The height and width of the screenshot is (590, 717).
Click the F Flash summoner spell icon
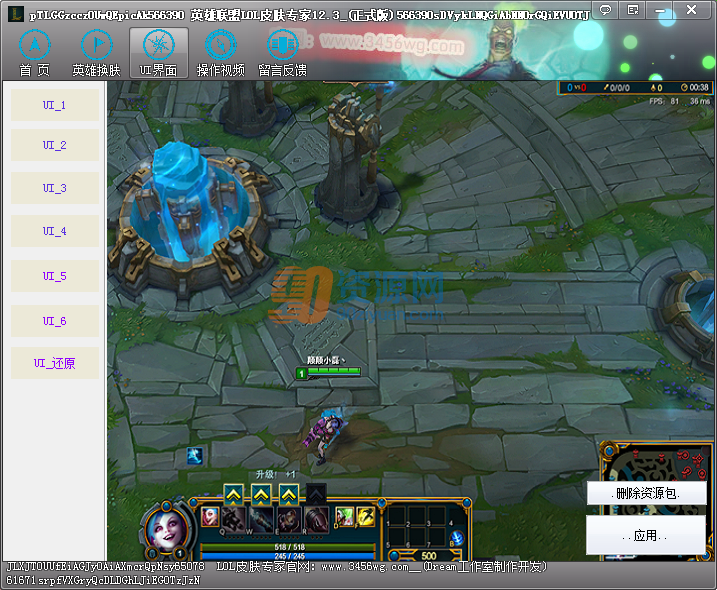tap(365, 517)
